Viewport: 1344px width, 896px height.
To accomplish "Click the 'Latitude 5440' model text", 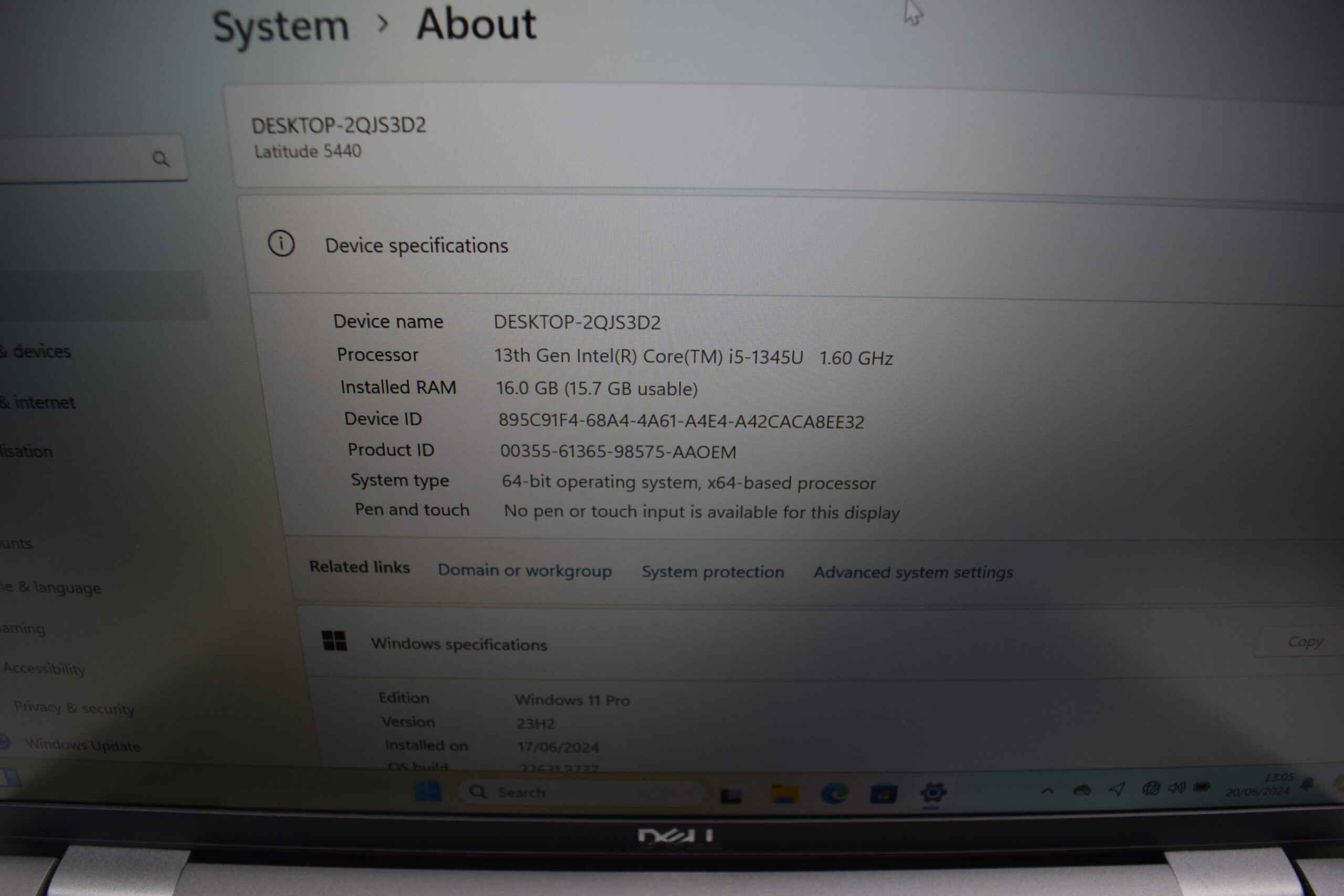I will [x=308, y=151].
